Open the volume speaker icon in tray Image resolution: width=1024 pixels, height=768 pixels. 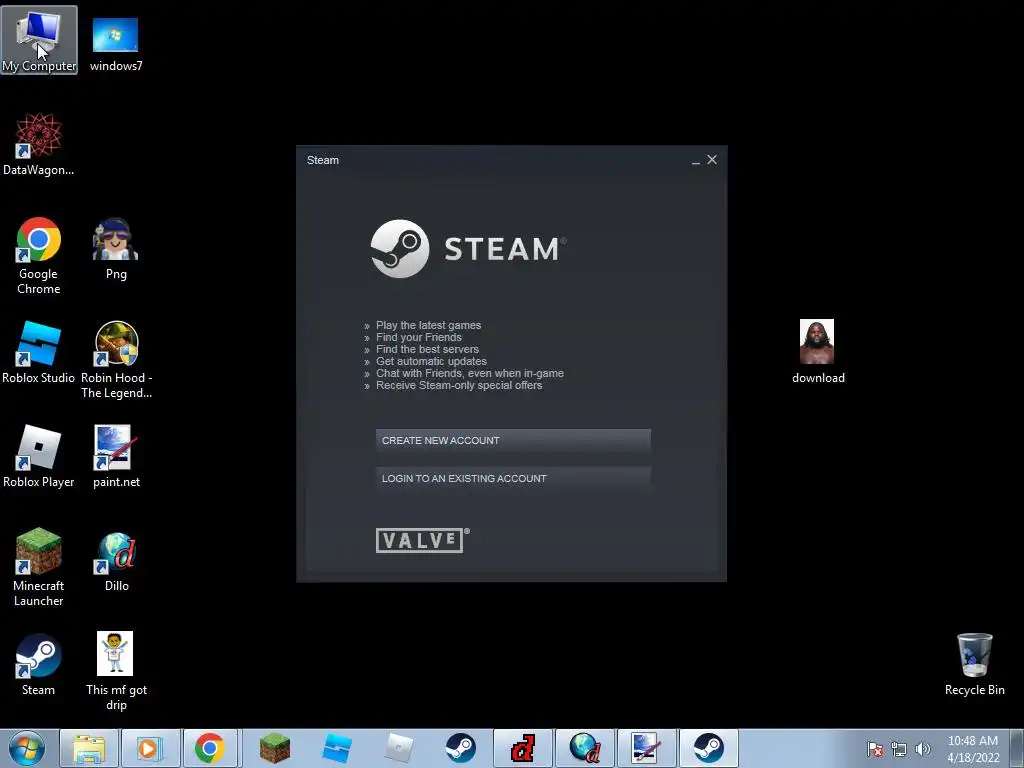(923, 749)
